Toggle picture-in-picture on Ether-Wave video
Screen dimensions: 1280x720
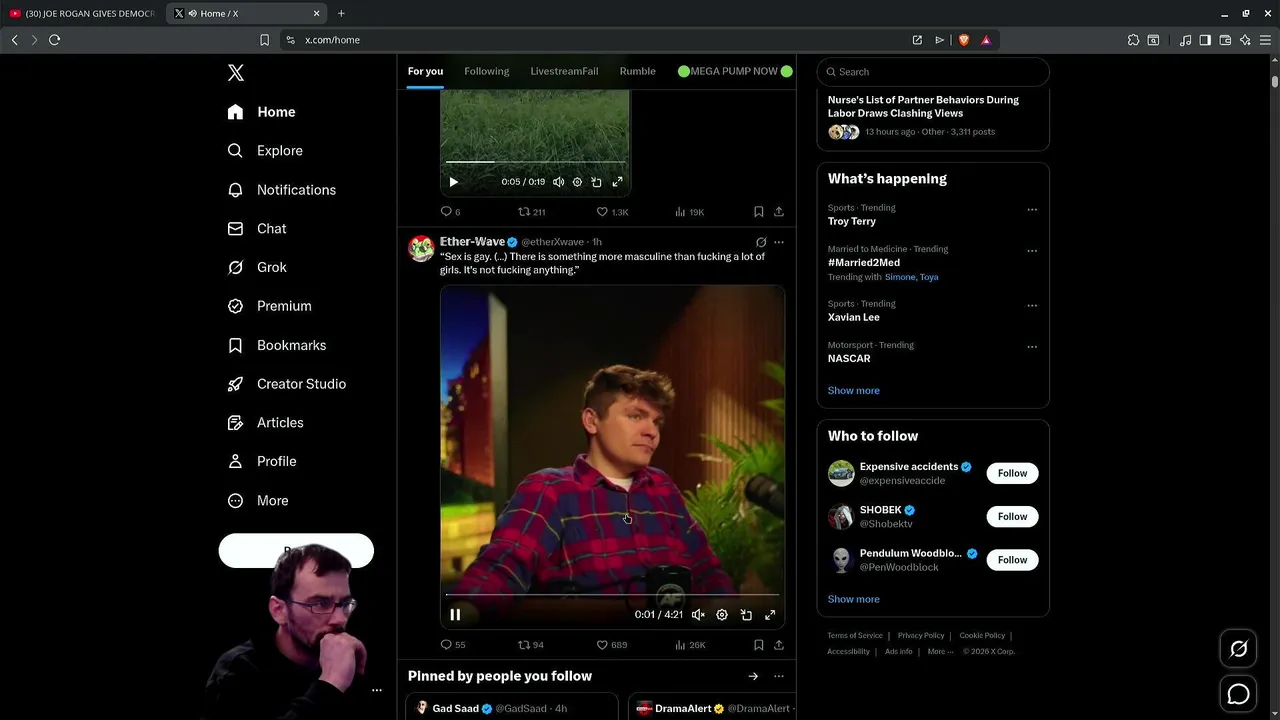(746, 615)
